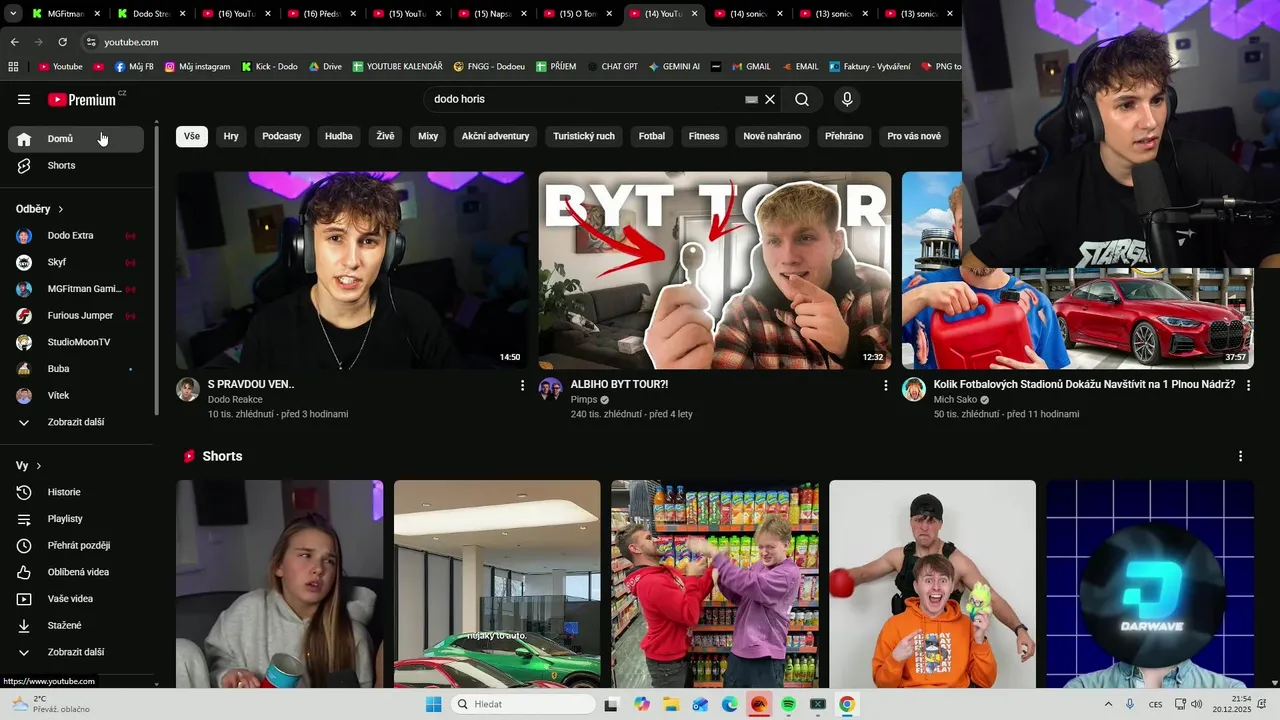
Task: Open CHAT GPT bookmark
Action: pyautogui.click(x=612, y=66)
